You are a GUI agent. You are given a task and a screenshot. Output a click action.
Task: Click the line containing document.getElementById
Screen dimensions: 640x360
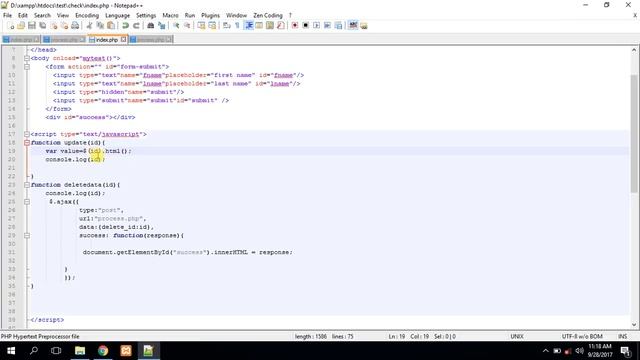(188, 253)
